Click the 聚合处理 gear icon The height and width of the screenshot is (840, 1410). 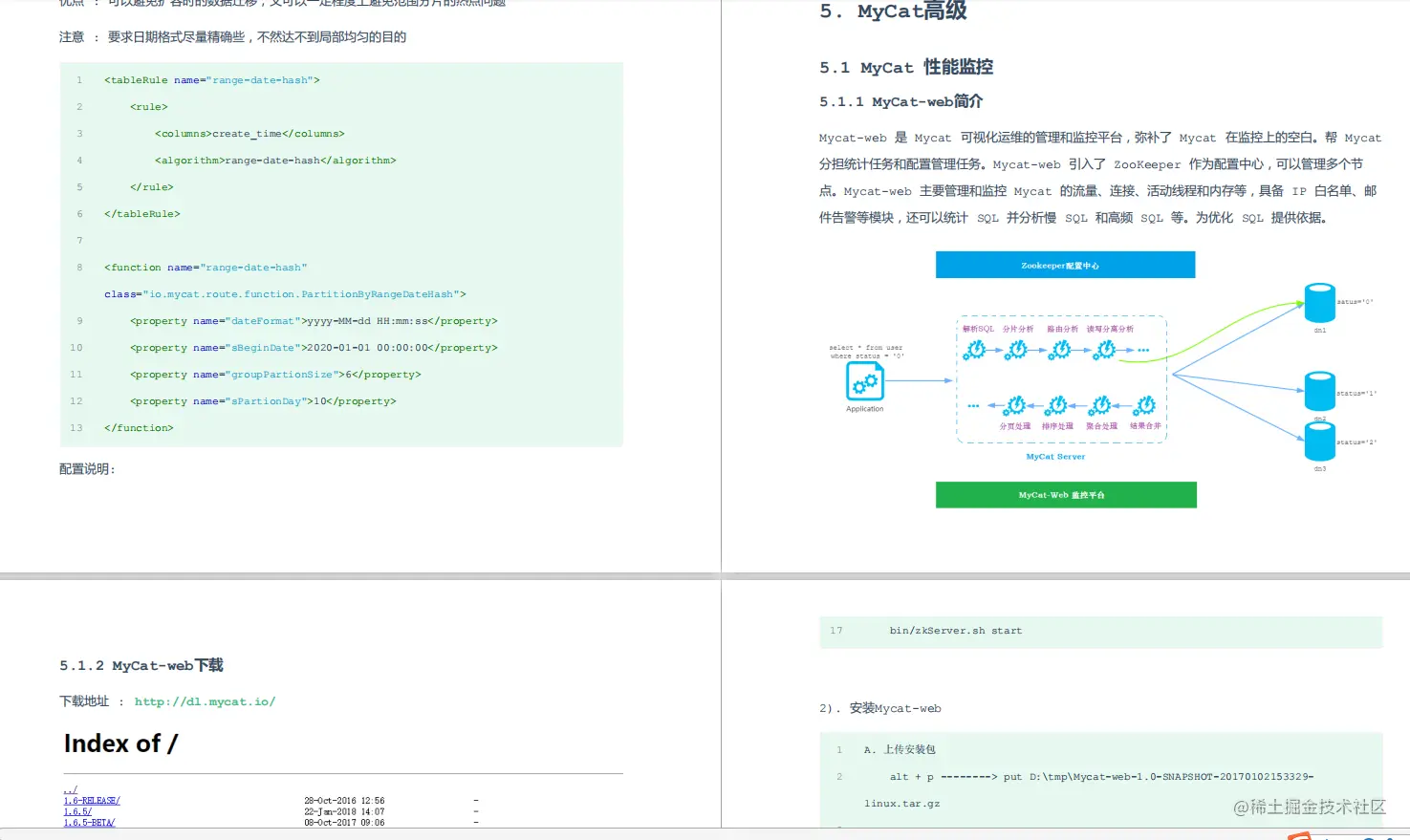1100,407
